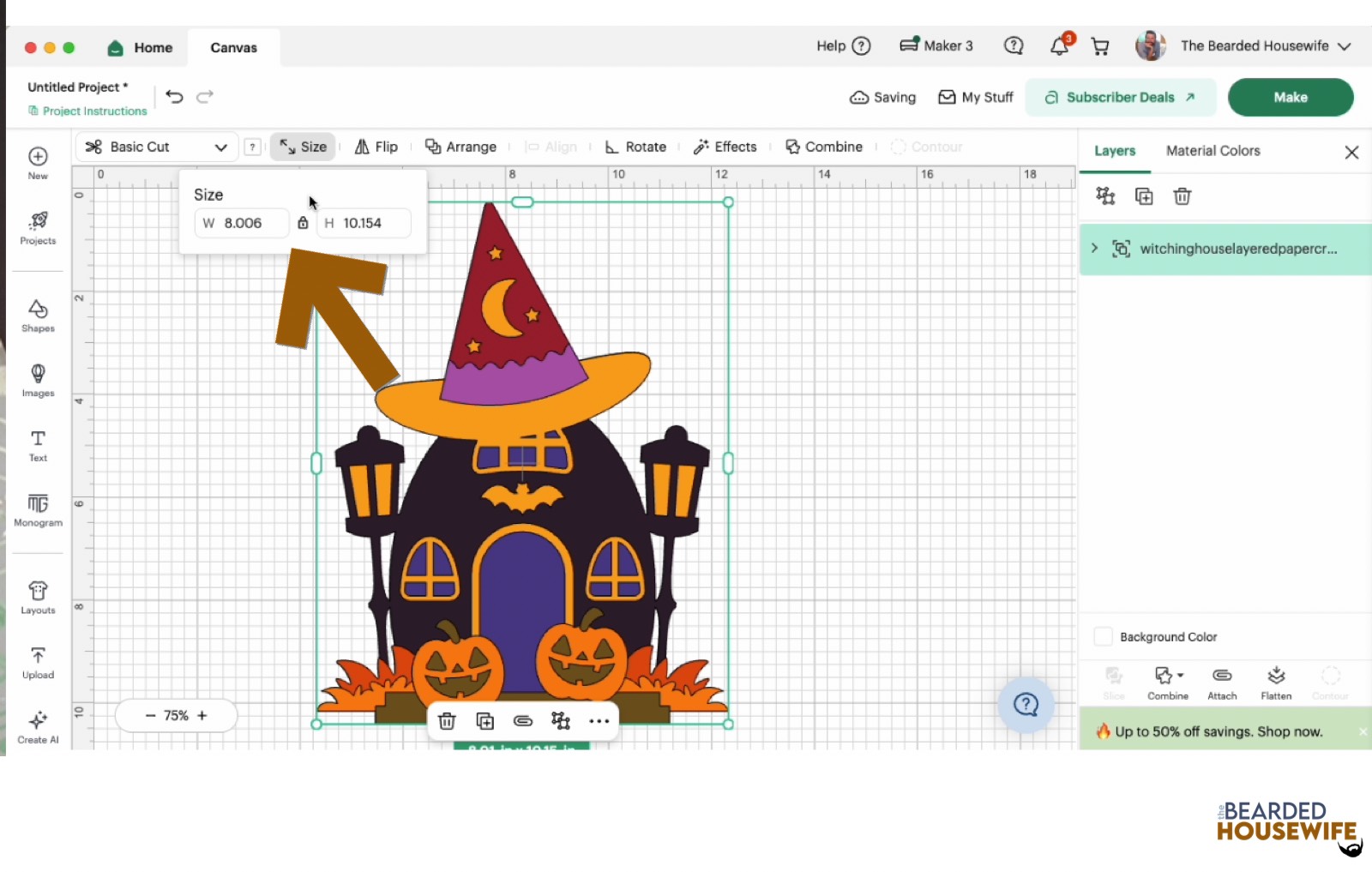Open more options in floating canvas toolbar
The image size is (1372, 872).
[599, 721]
